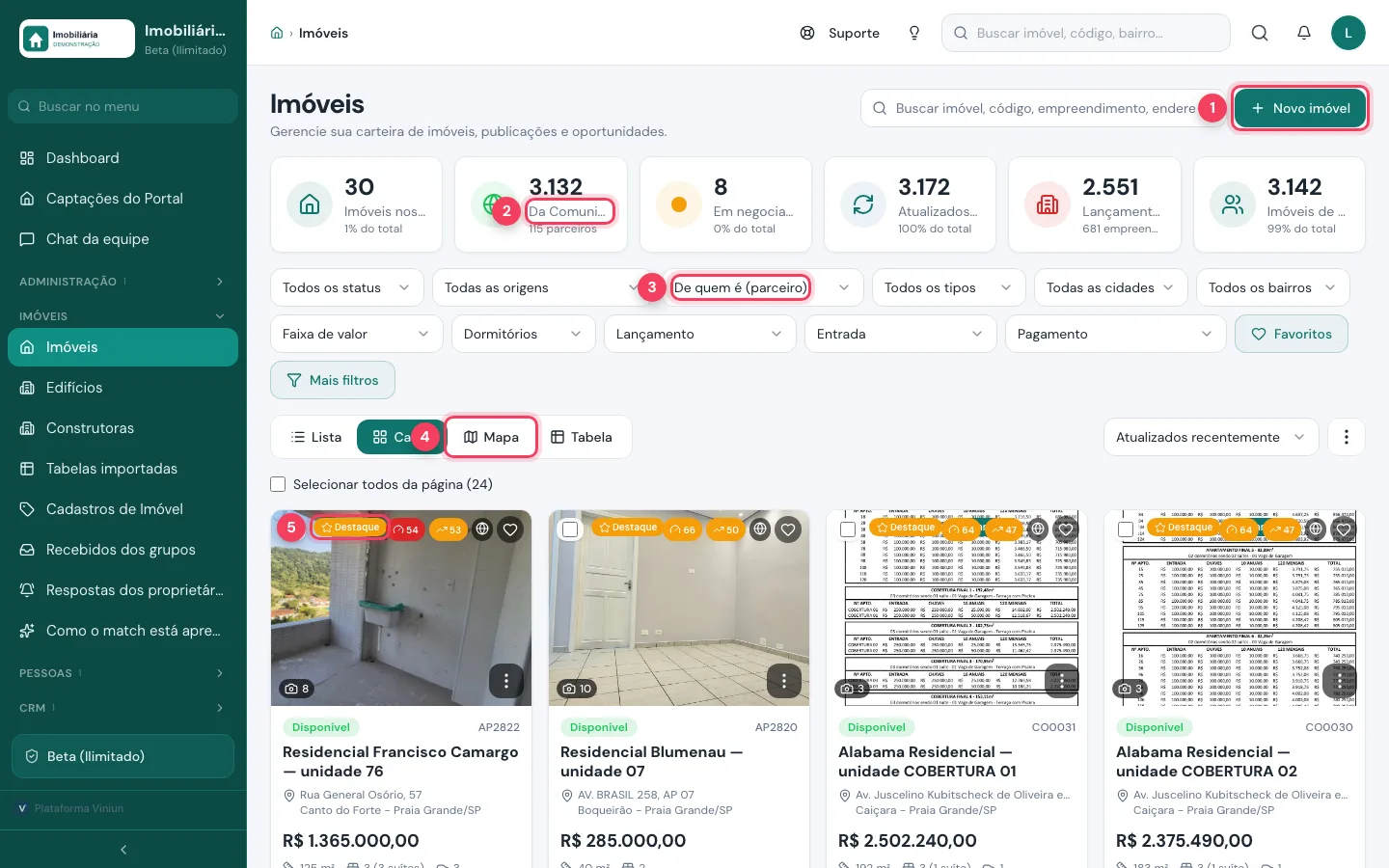Click the orange dot icon on Em negociação card
Screen dimensions: 1389x868
click(x=679, y=204)
